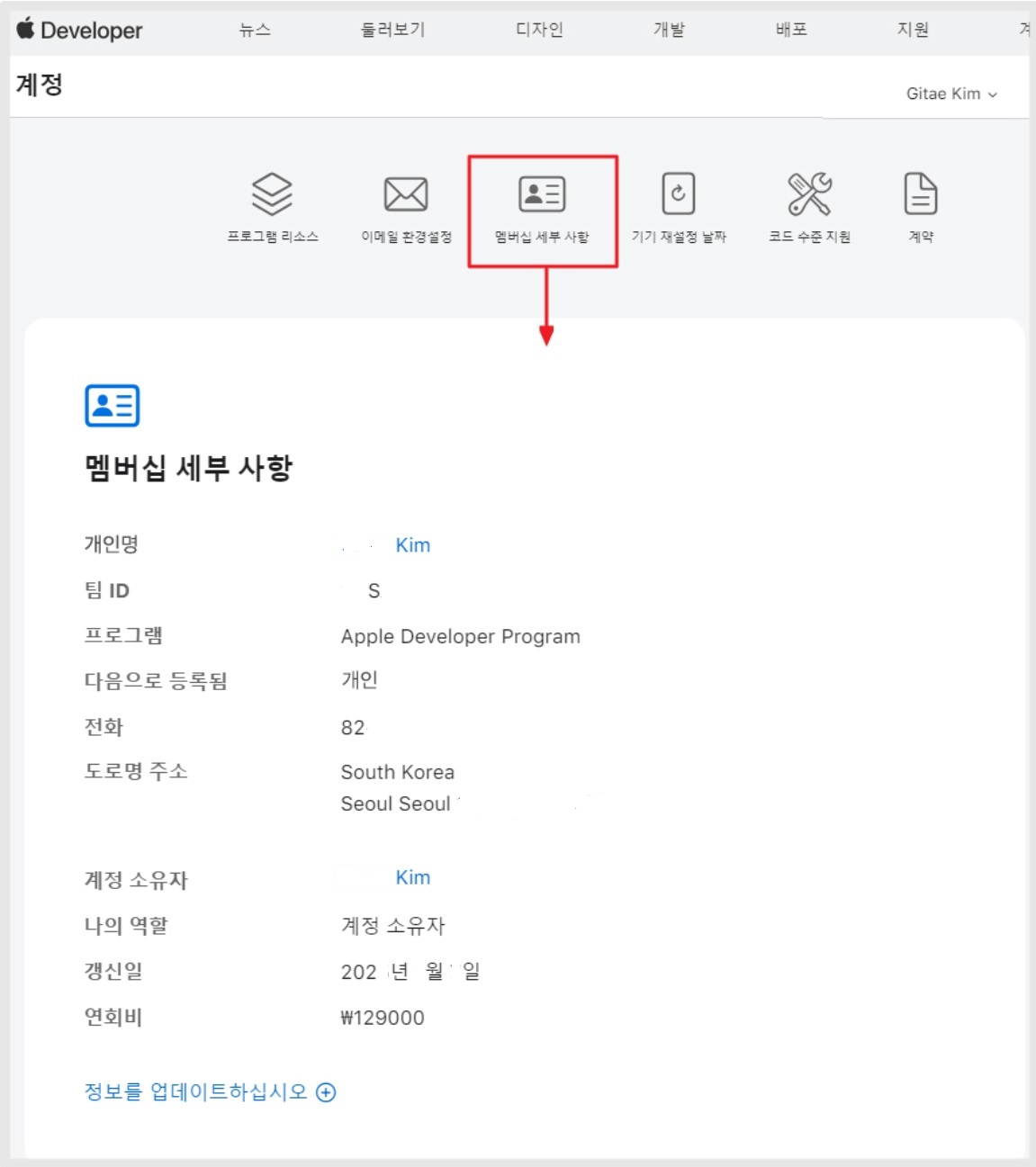Click the 코드 수준 지원 label

(809, 237)
